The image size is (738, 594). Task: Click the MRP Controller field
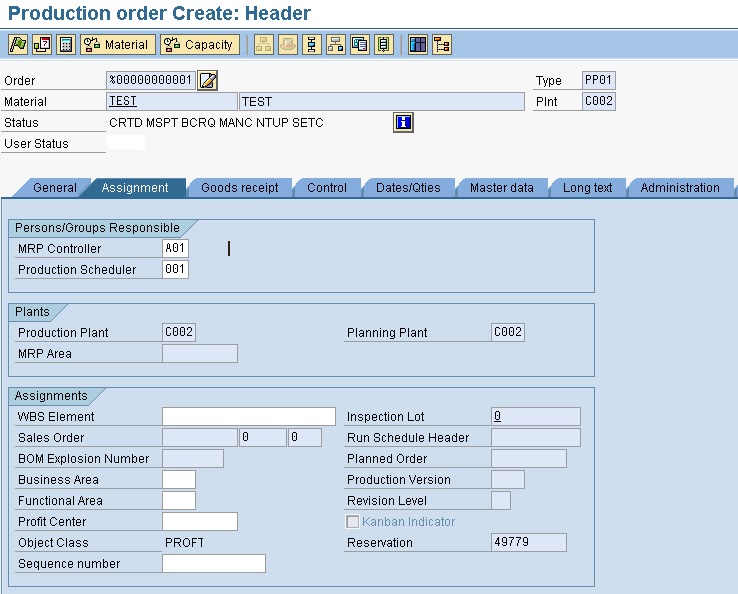176,248
